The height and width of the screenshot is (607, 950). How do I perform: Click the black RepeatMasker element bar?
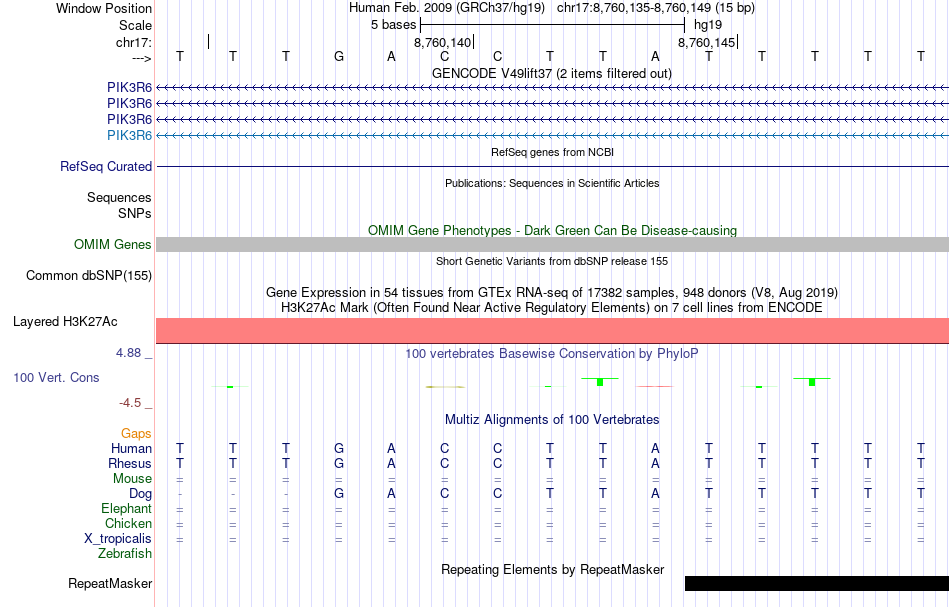tap(817, 583)
